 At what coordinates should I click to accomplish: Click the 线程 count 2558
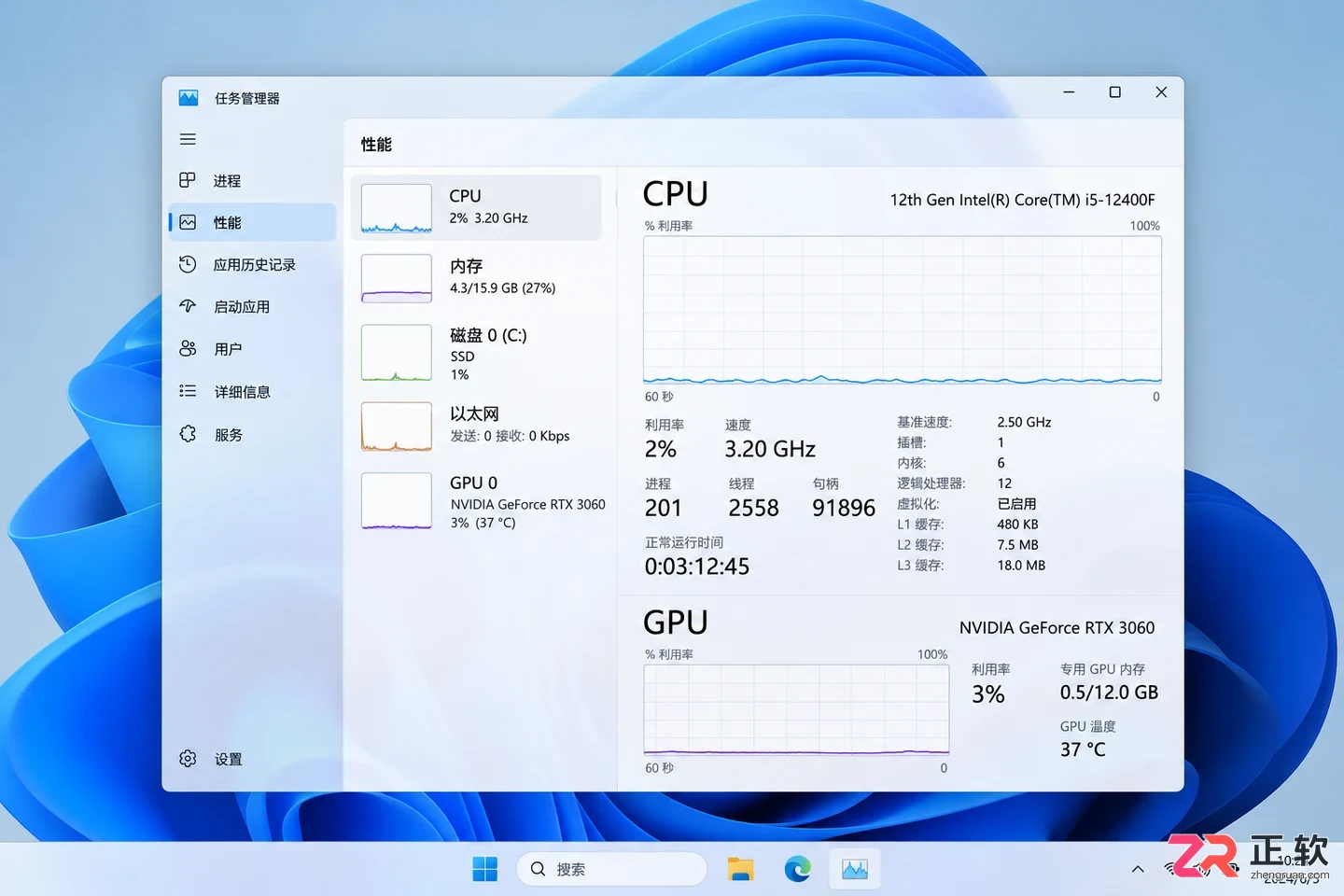[x=753, y=508]
